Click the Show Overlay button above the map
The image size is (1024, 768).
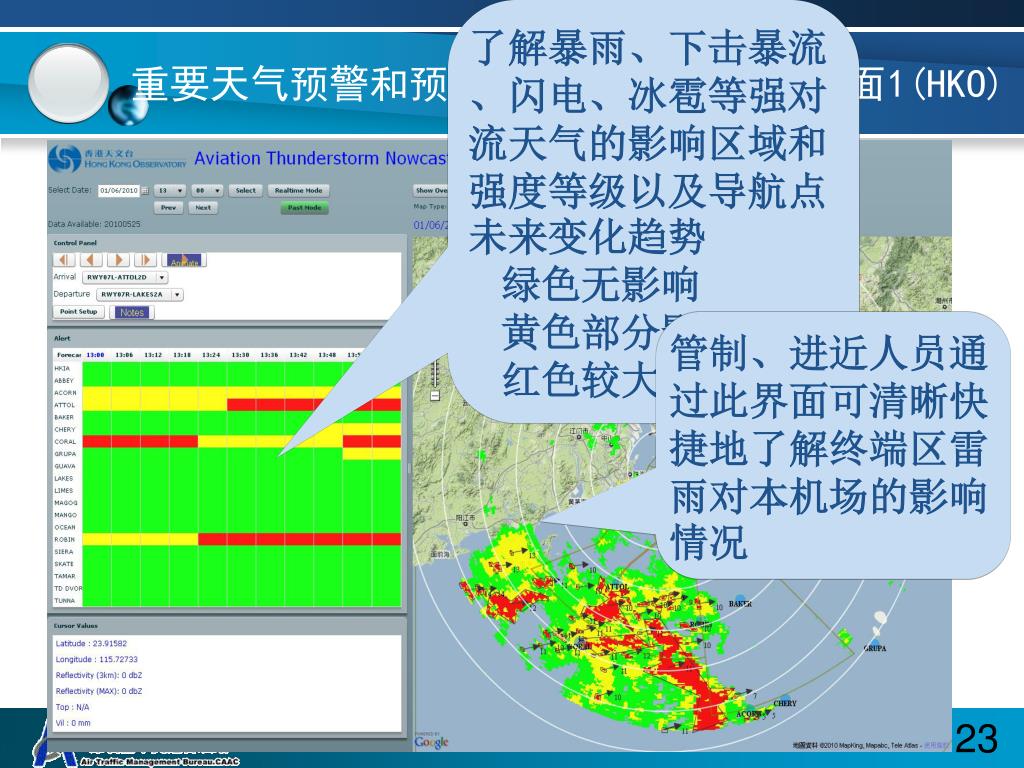click(431, 191)
